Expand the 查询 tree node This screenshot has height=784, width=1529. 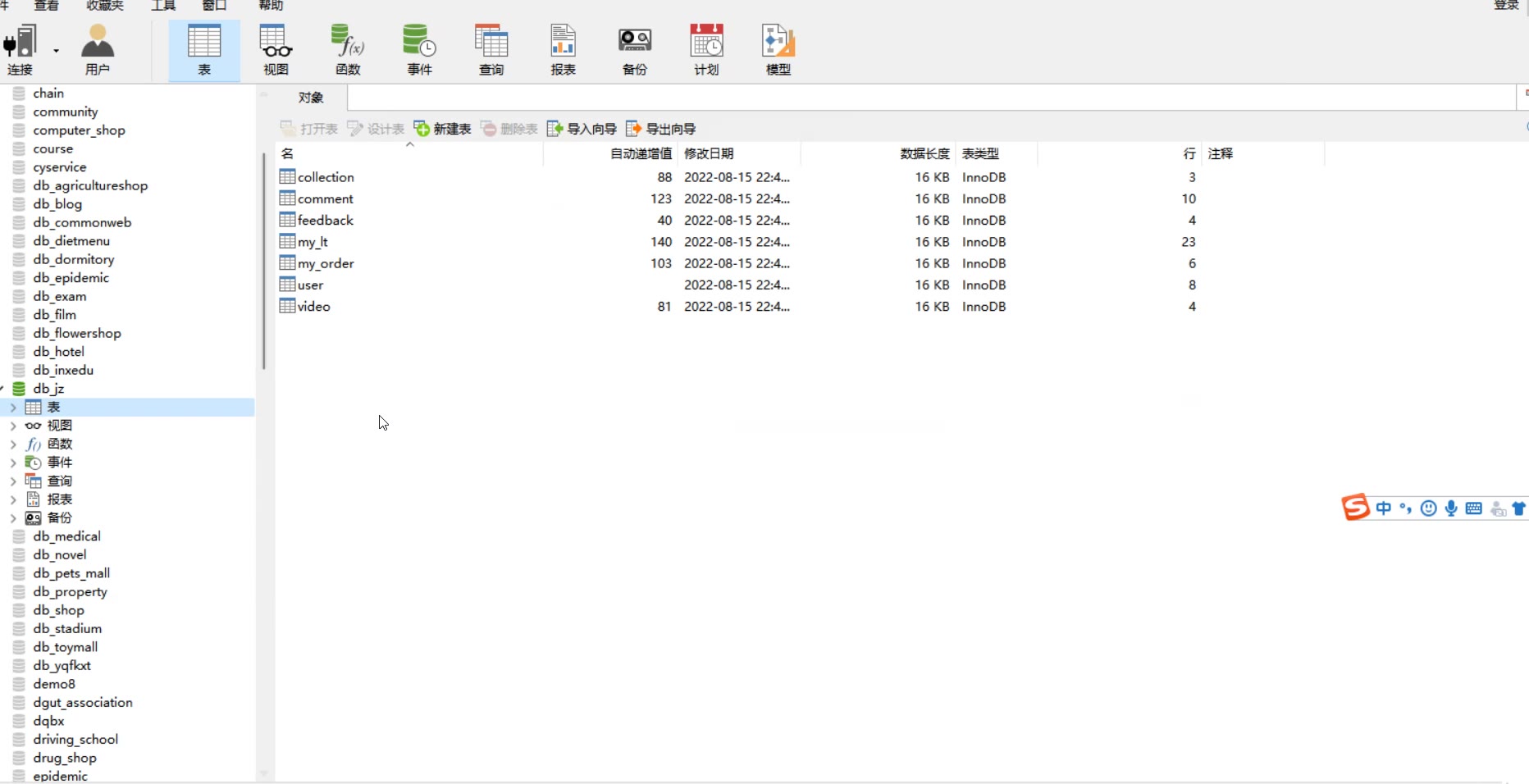12,481
